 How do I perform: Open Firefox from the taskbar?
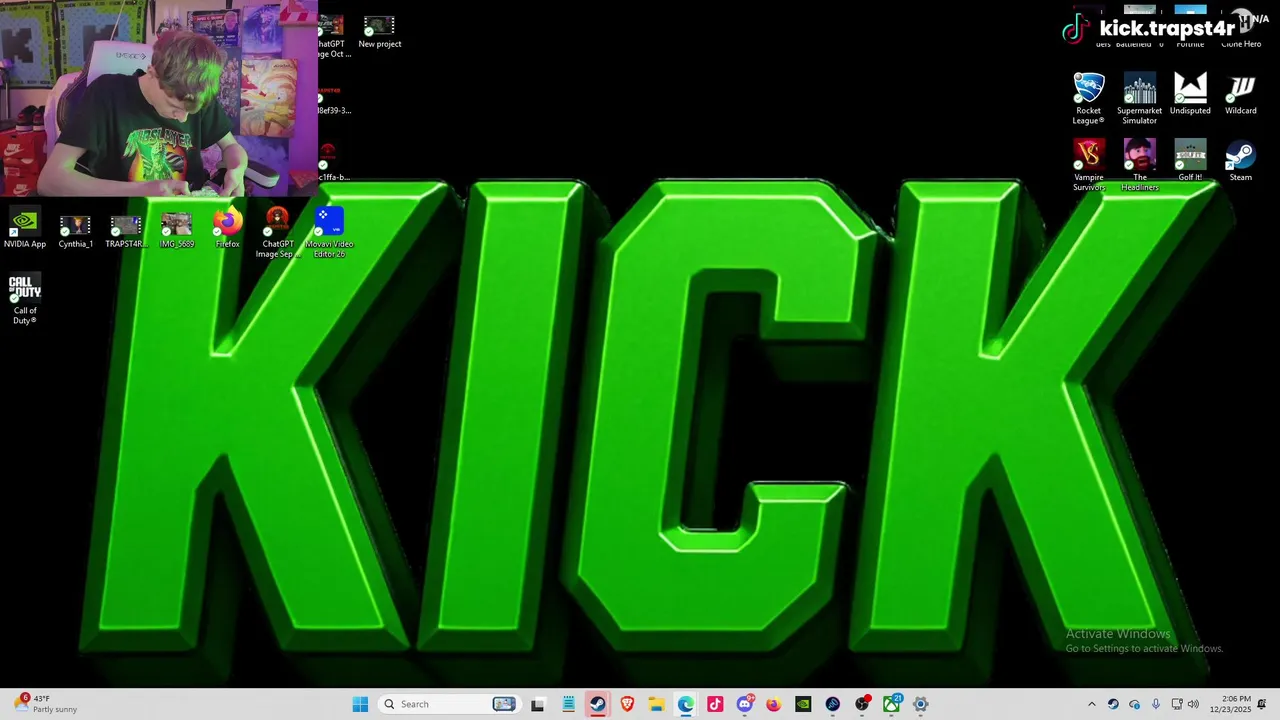[773, 704]
